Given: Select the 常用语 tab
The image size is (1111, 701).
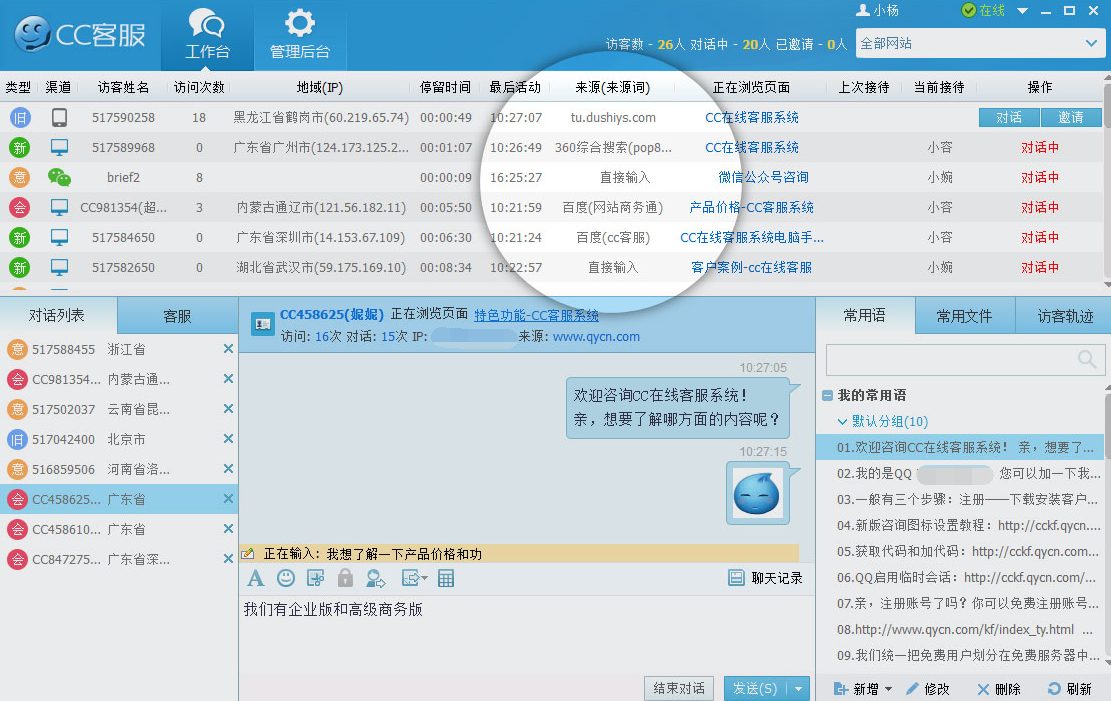Looking at the screenshot, I should coord(864,315).
